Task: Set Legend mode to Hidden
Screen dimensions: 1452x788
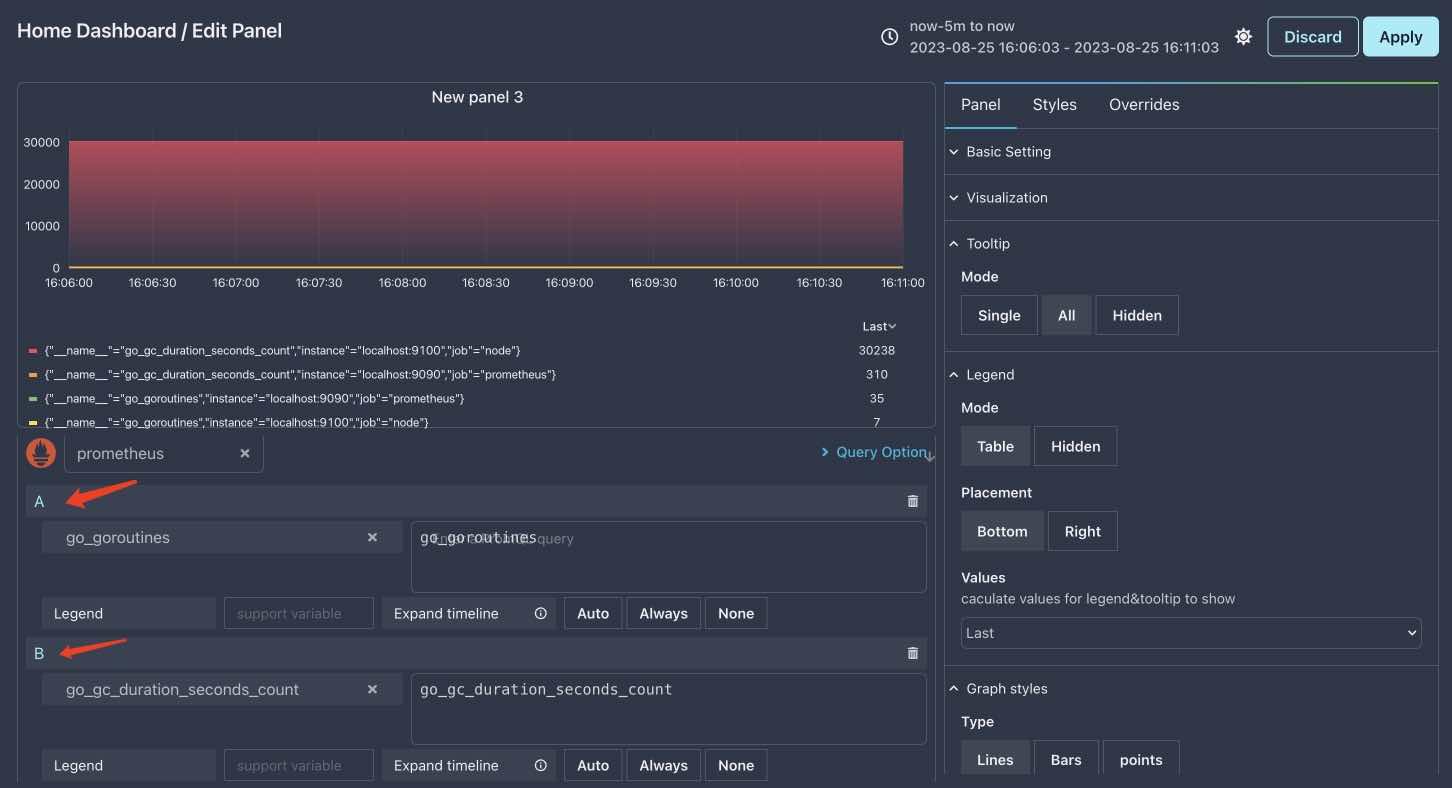Action: point(1075,446)
